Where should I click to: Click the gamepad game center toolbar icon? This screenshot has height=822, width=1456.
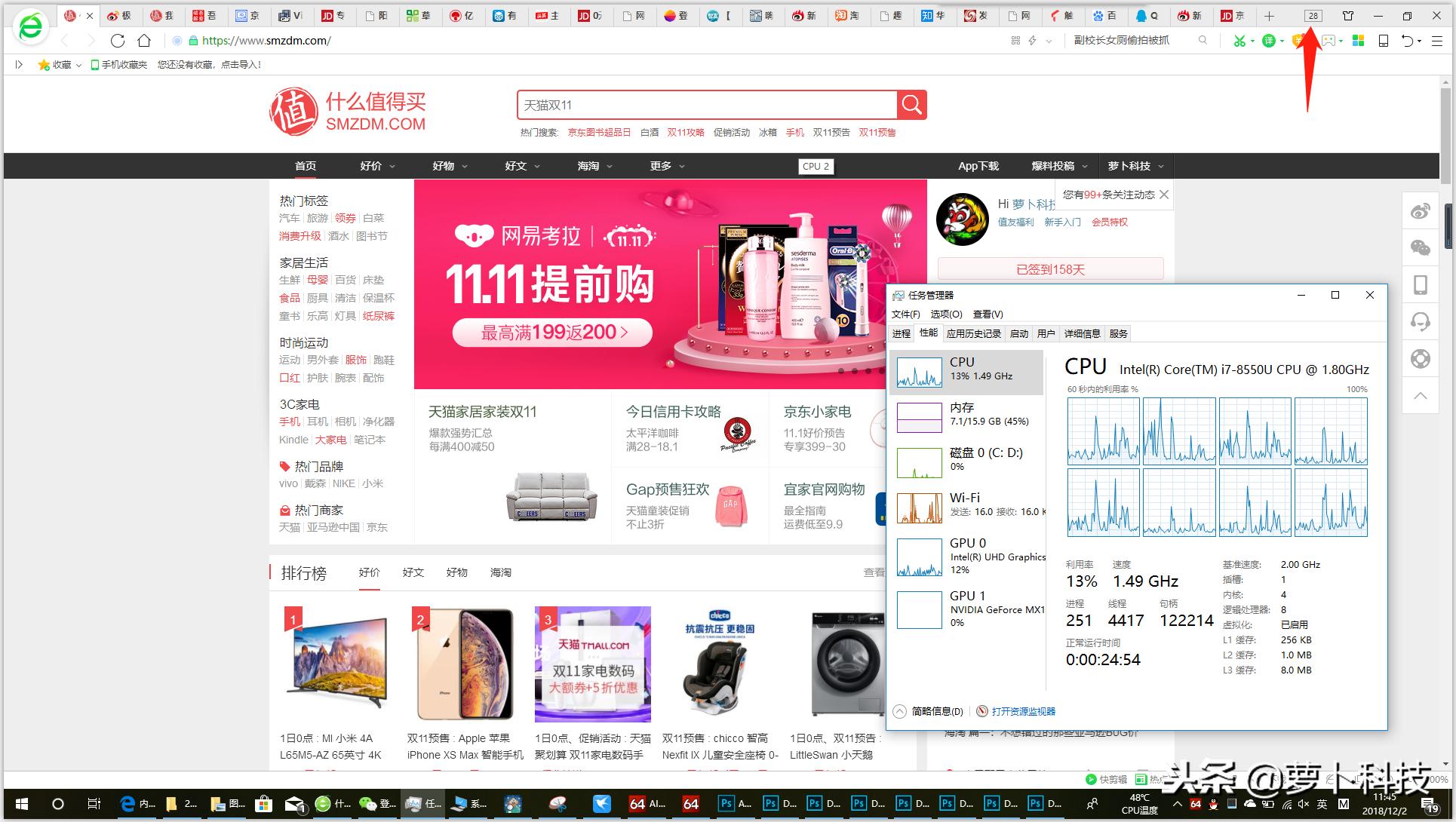tap(1329, 40)
